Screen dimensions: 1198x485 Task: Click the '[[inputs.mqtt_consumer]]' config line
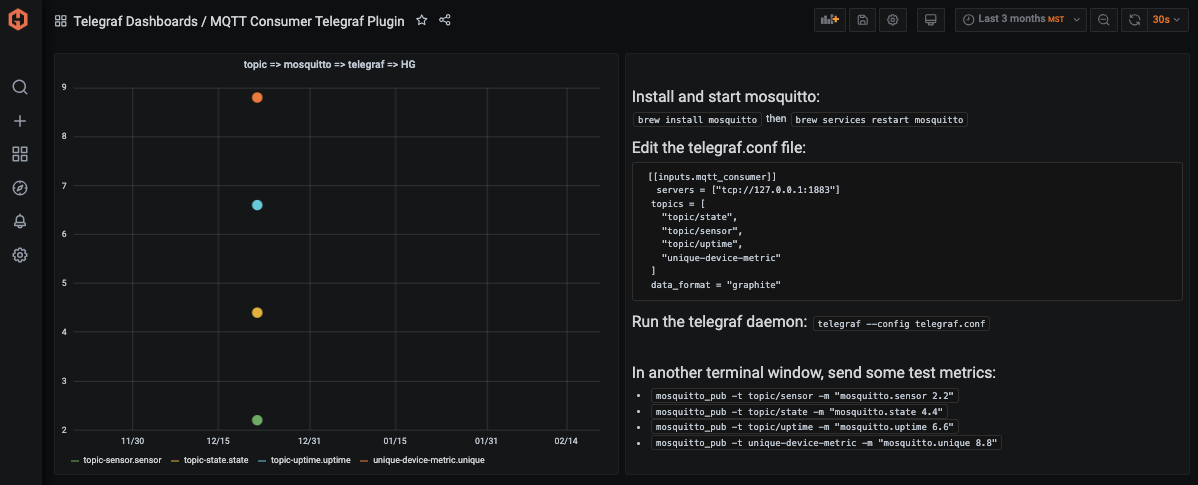click(711, 176)
